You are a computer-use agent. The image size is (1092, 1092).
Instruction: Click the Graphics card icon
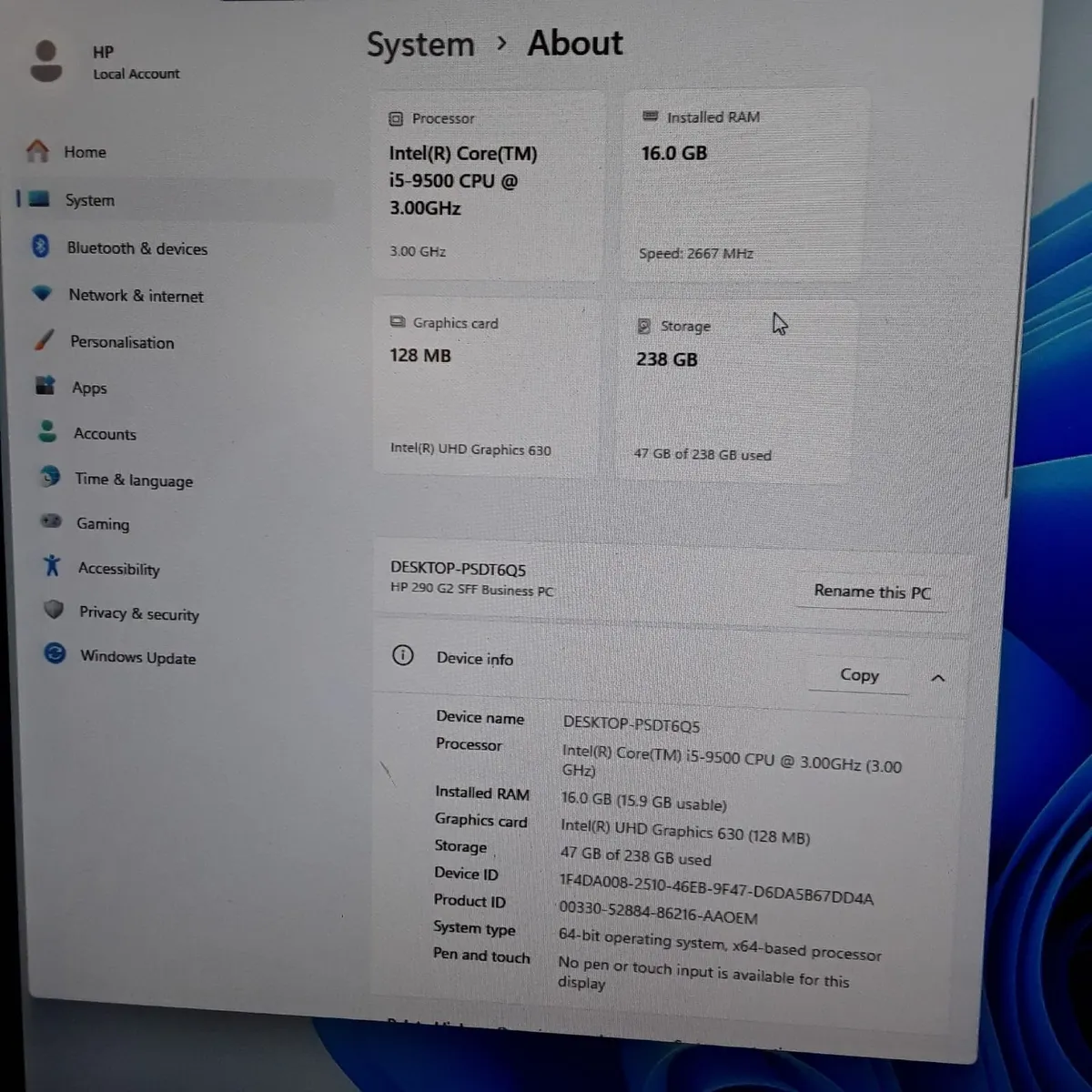click(398, 322)
